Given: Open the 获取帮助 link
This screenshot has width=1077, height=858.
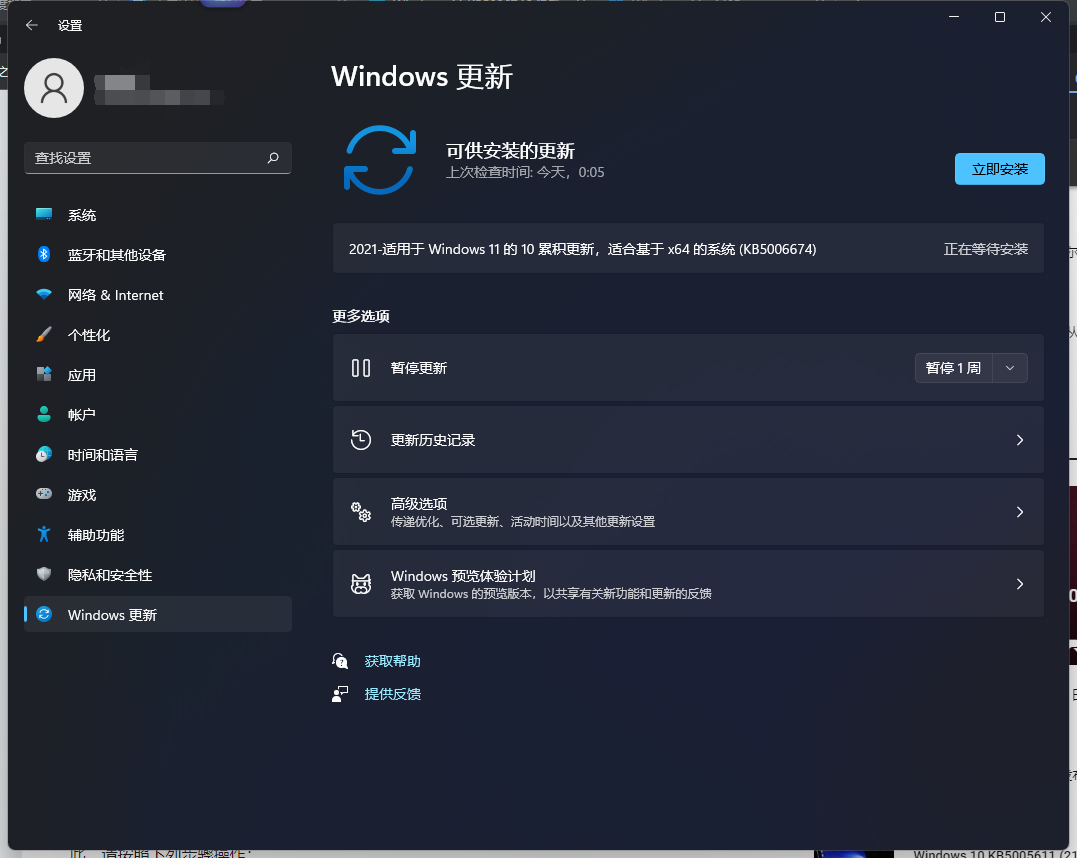Looking at the screenshot, I should (392, 661).
